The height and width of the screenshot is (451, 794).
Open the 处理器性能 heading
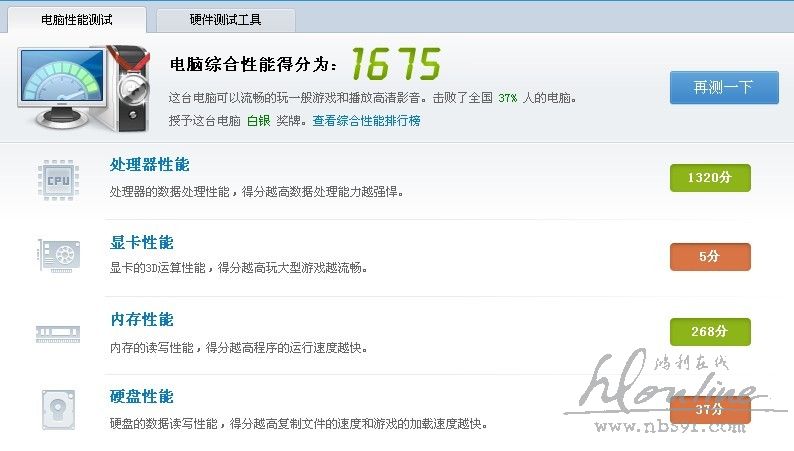(x=149, y=165)
